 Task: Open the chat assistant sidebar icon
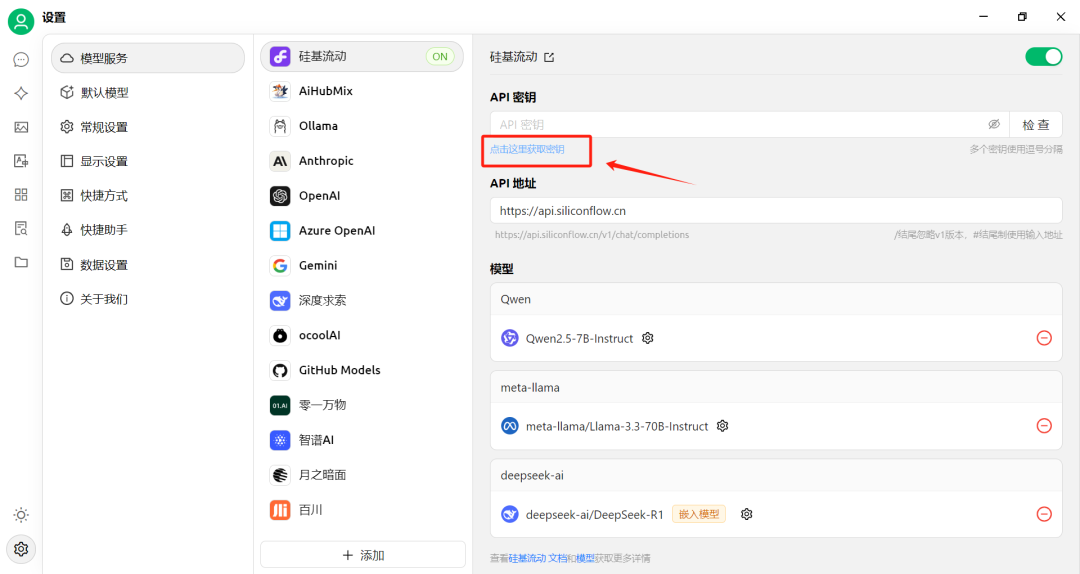click(x=21, y=60)
